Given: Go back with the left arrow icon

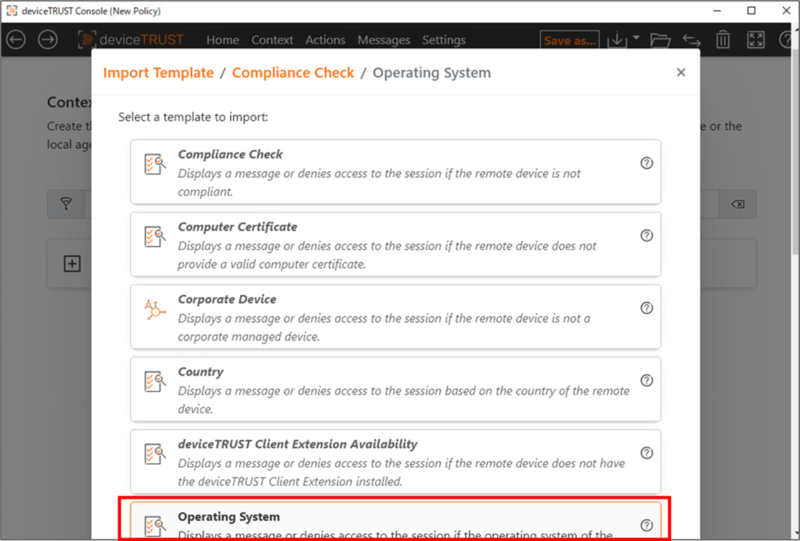Looking at the screenshot, I should [x=16, y=40].
